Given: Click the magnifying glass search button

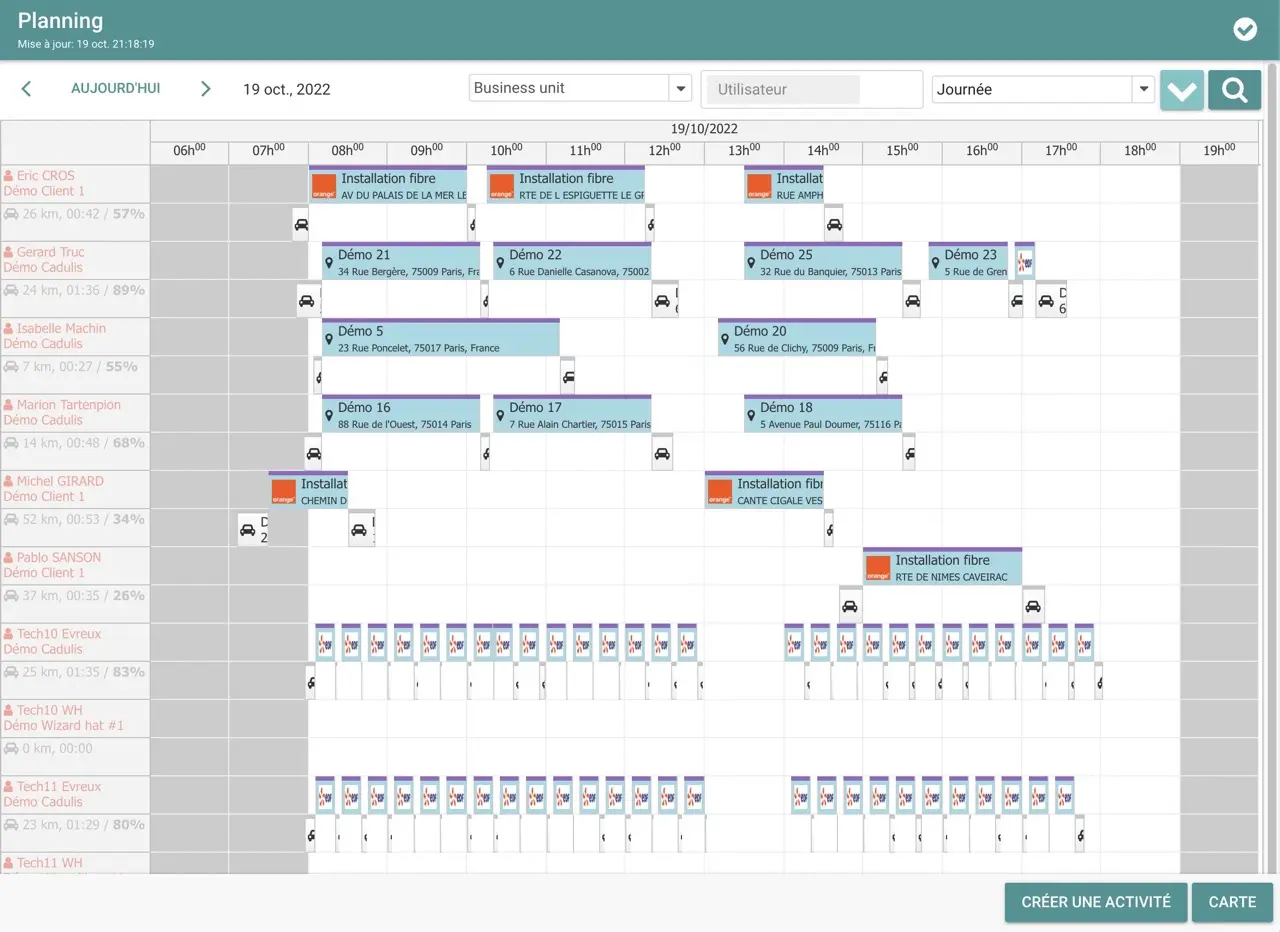Looking at the screenshot, I should 1234,90.
